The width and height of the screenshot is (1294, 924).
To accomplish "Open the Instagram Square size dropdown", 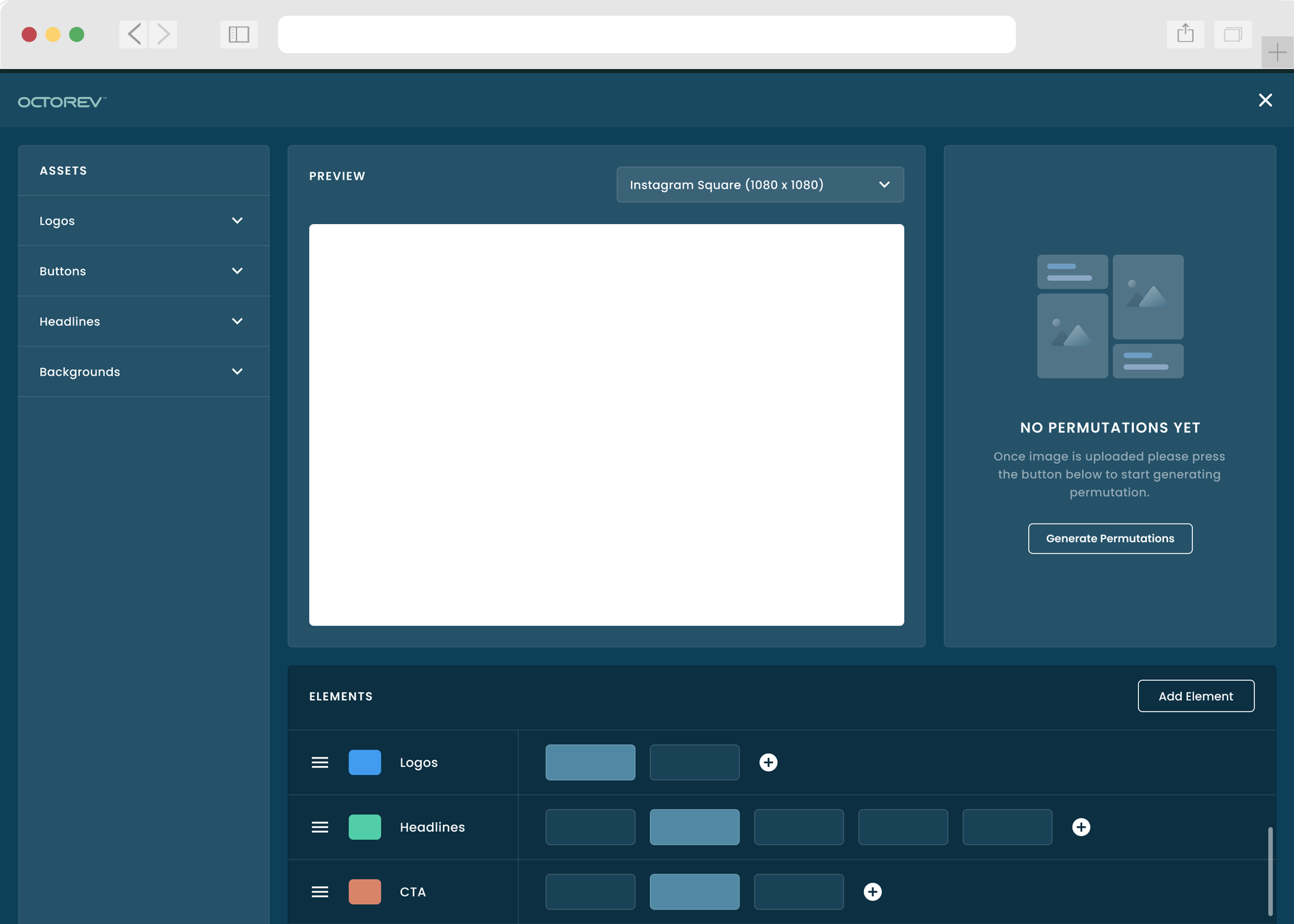I will click(x=759, y=185).
